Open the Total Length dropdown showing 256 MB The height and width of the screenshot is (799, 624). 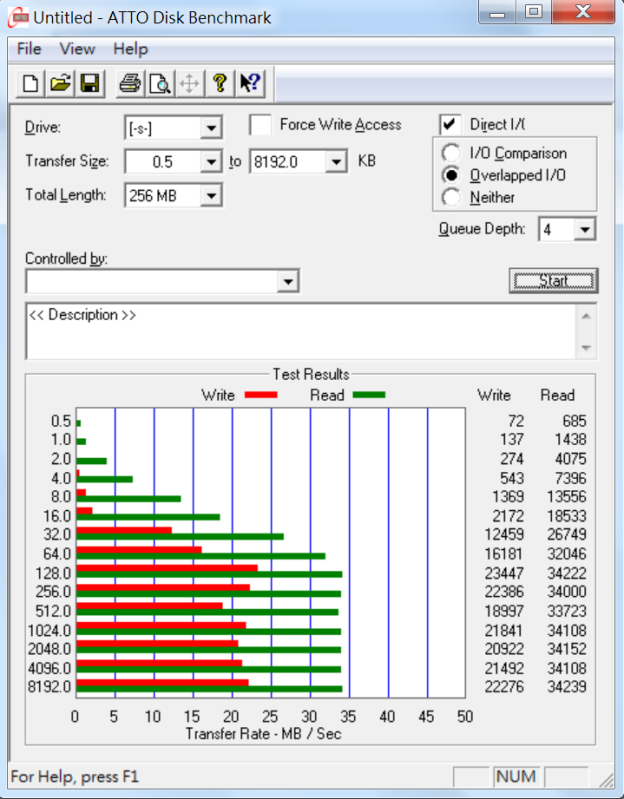click(211, 196)
